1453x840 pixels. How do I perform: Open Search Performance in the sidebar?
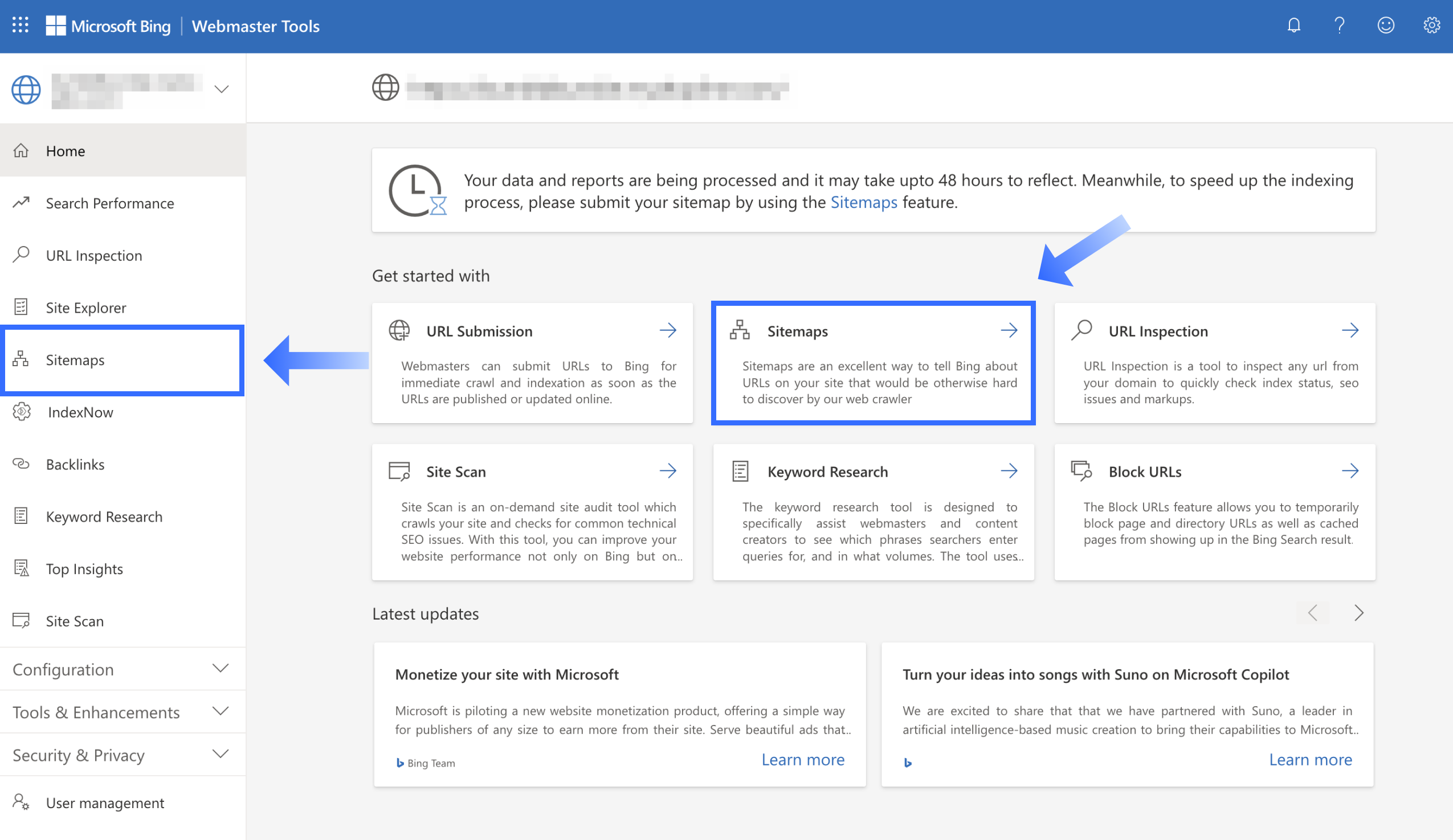109,203
